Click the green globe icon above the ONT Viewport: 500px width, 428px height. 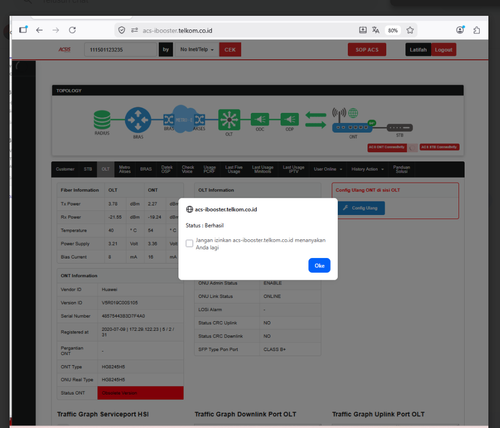pyautogui.click(x=353, y=113)
